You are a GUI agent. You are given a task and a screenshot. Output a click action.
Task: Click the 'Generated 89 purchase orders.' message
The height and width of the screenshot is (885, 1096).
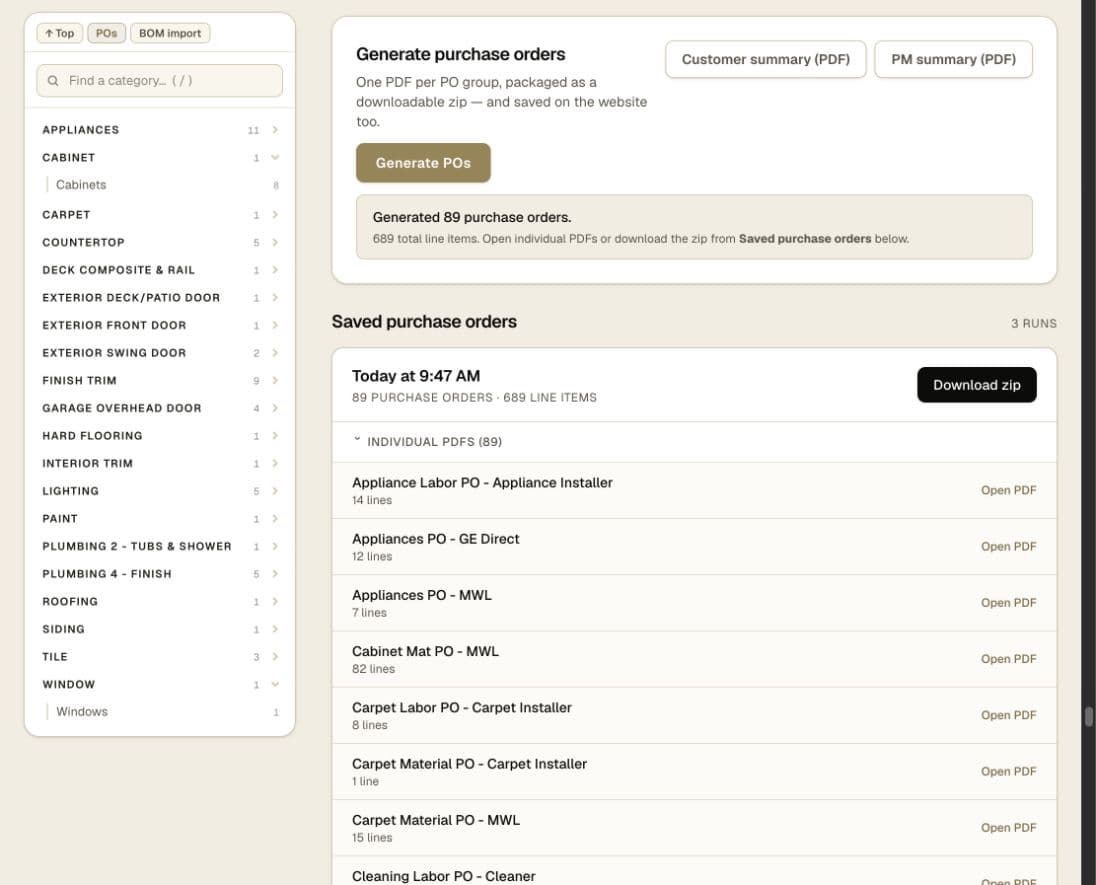[x=472, y=217]
